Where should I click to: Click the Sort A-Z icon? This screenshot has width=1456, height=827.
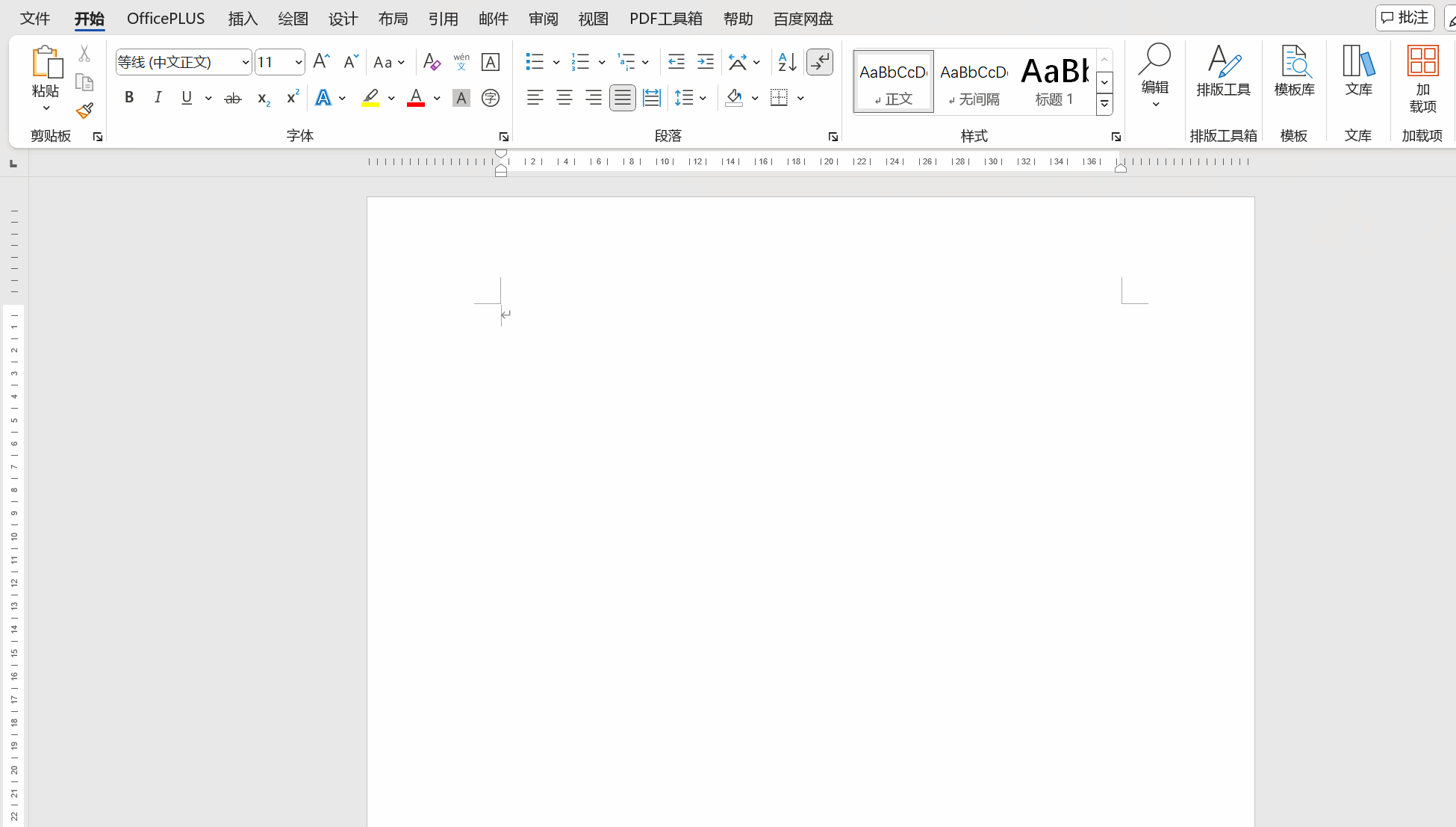pos(787,62)
